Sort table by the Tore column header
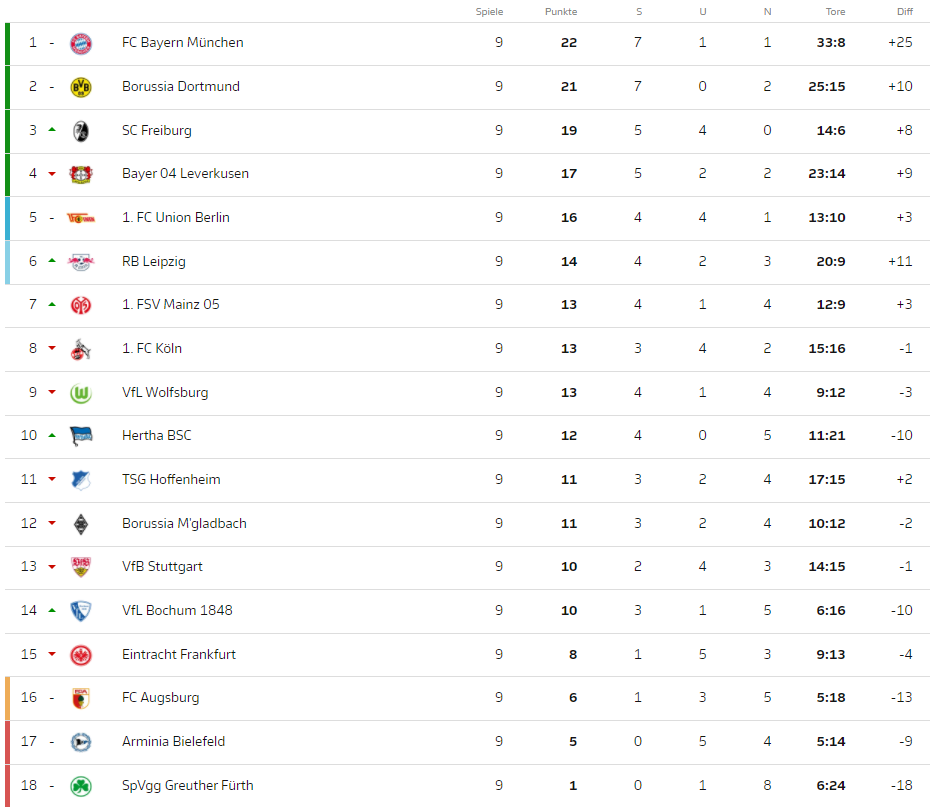The height and width of the screenshot is (809, 937). [x=835, y=11]
